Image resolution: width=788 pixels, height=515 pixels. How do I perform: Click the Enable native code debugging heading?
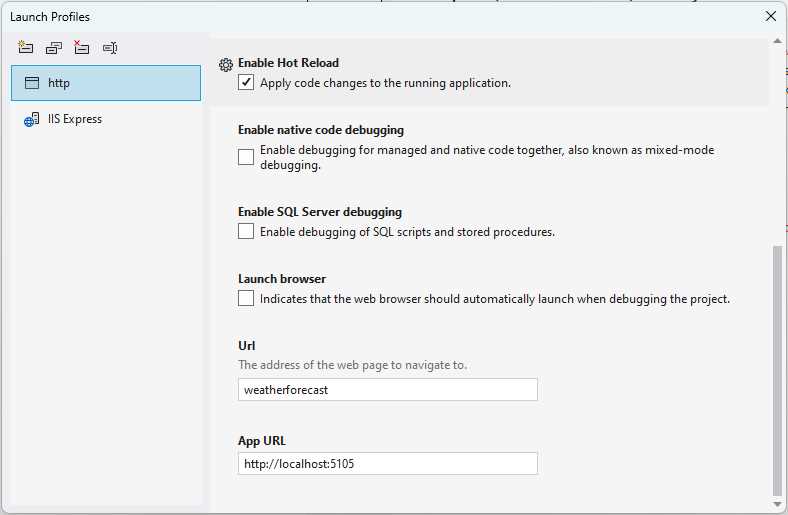pos(321,130)
